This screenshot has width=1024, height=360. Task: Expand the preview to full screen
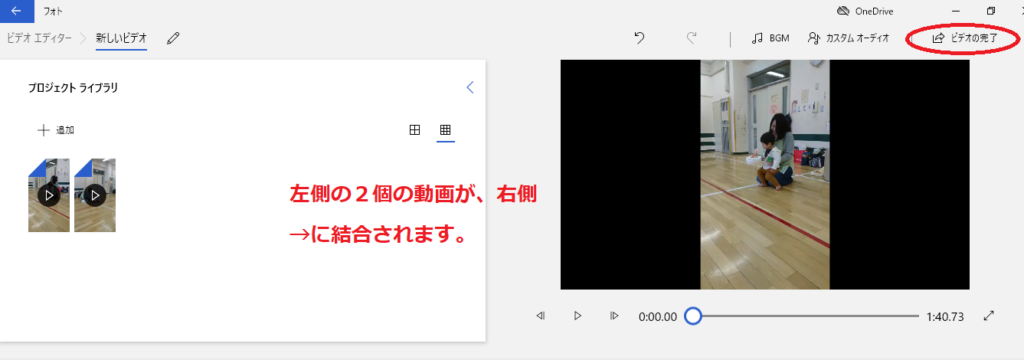click(x=989, y=316)
